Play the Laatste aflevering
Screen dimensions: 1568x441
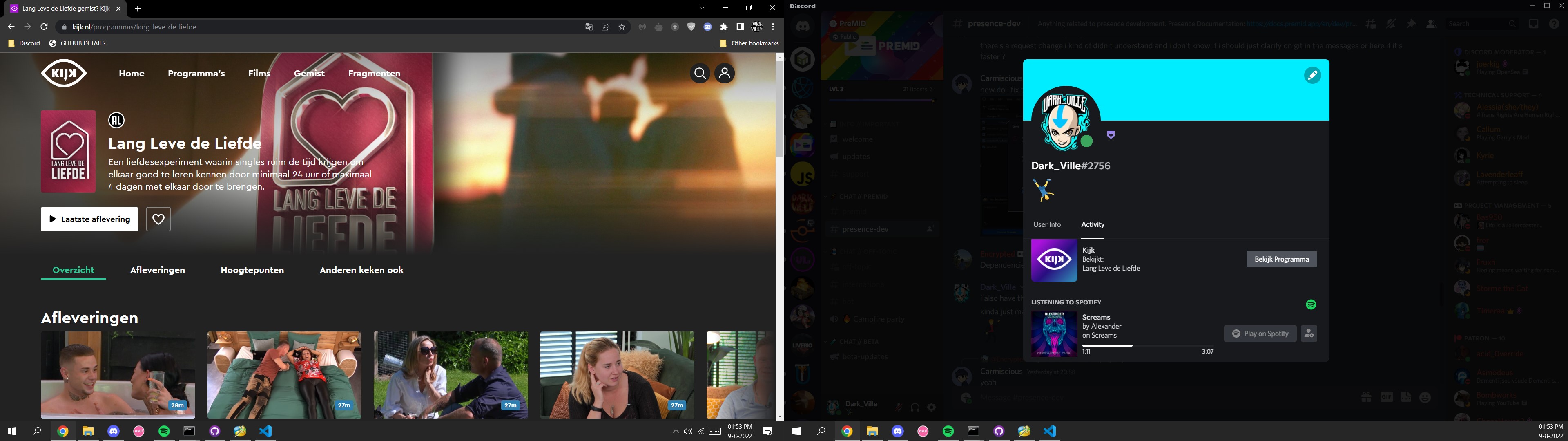coord(89,219)
